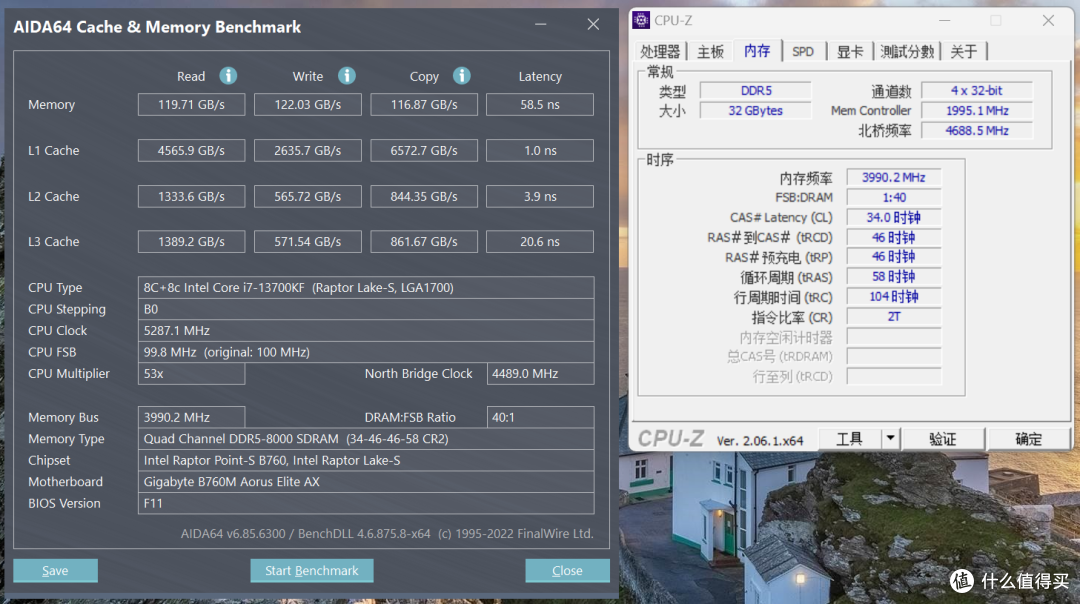
Task: Click the Close button in AIDA64
Action: [x=567, y=570]
